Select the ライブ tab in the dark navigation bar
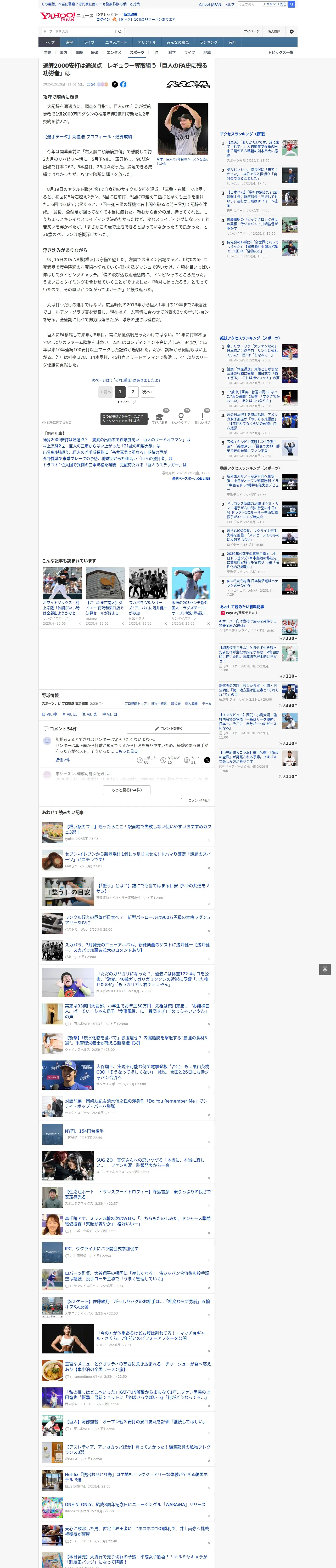 click(x=89, y=43)
